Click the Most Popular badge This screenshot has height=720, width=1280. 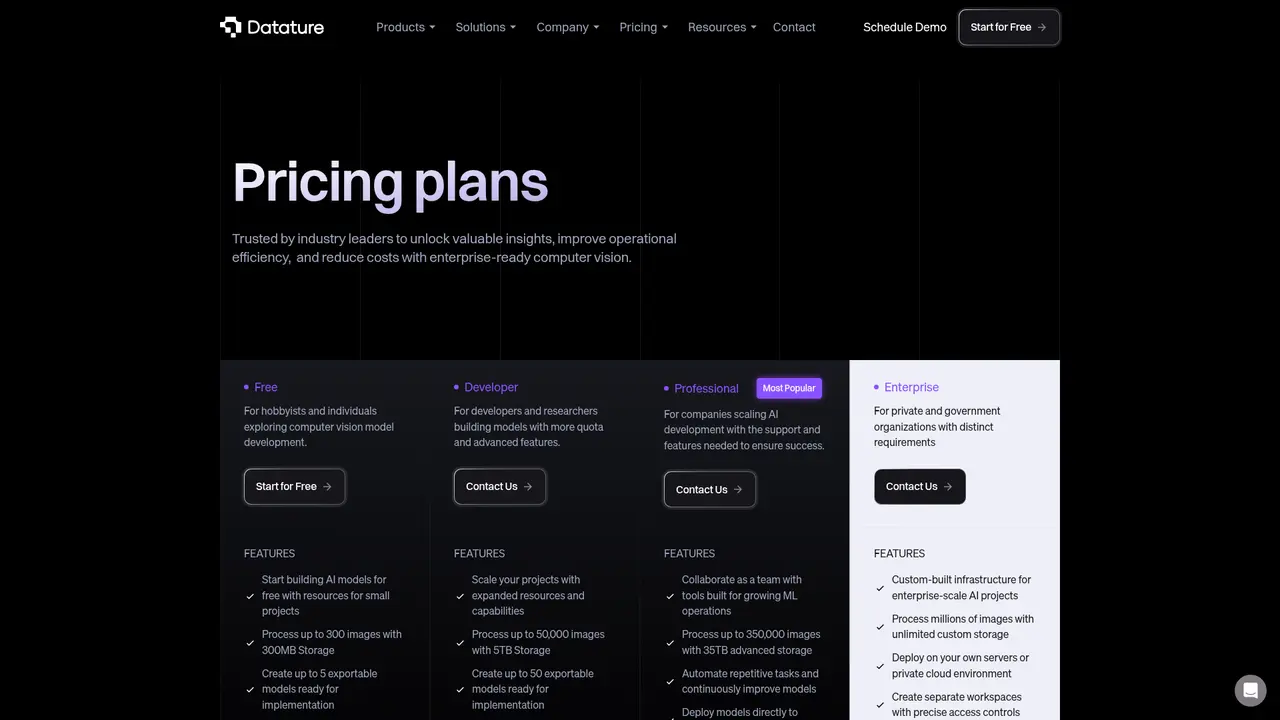tap(789, 388)
